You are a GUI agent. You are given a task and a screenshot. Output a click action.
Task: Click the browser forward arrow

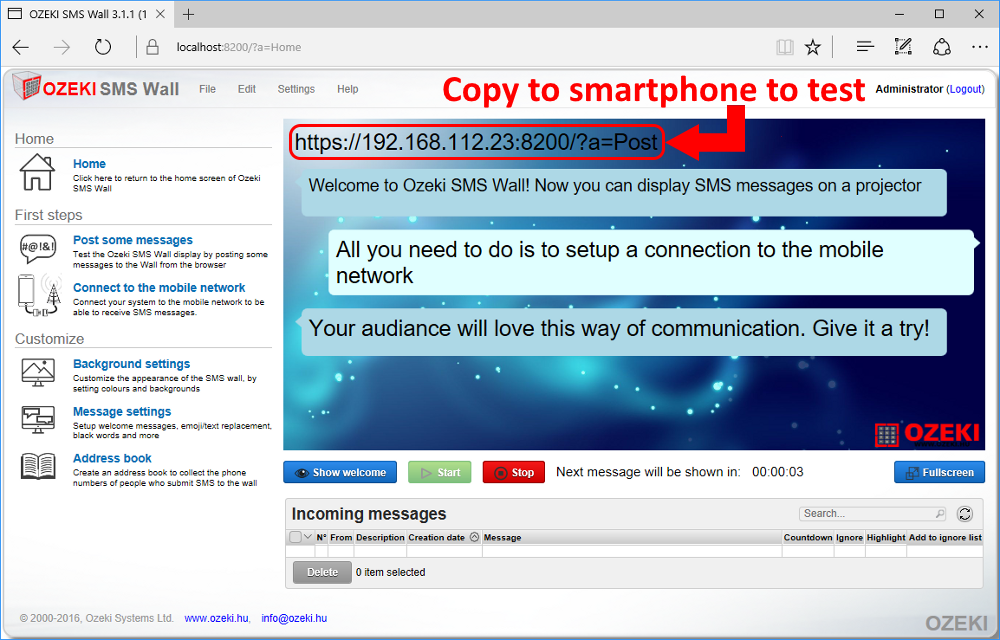click(62, 47)
